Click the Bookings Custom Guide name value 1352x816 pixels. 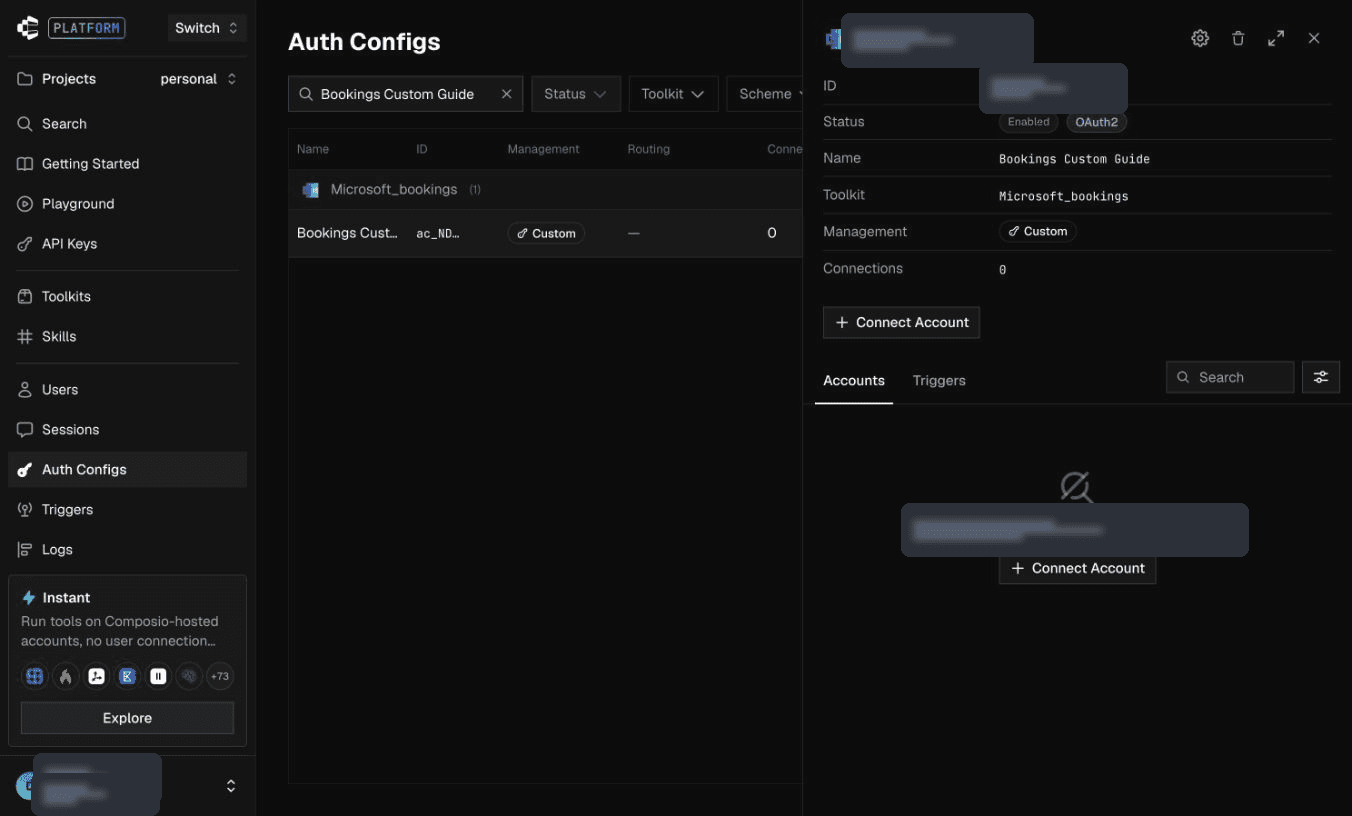tap(1074, 159)
